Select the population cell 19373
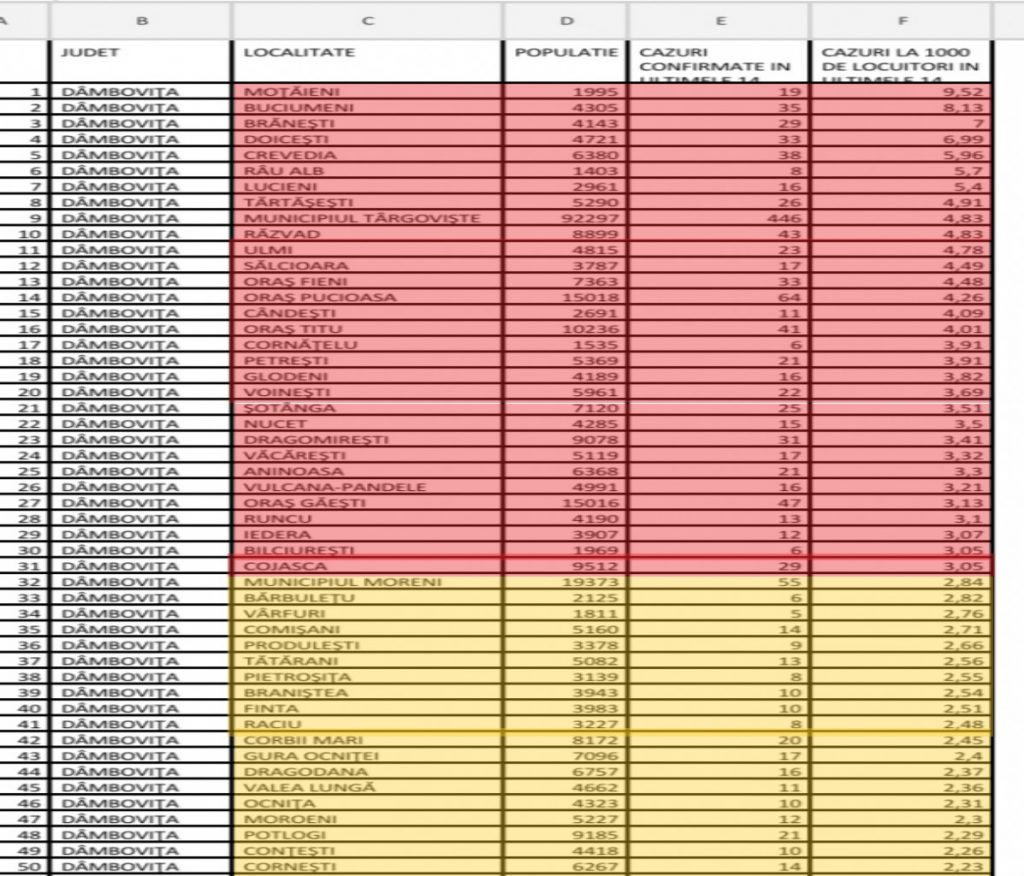This screenshot has height=876, width=1024. pyautogui.click(x=566, y=582)
